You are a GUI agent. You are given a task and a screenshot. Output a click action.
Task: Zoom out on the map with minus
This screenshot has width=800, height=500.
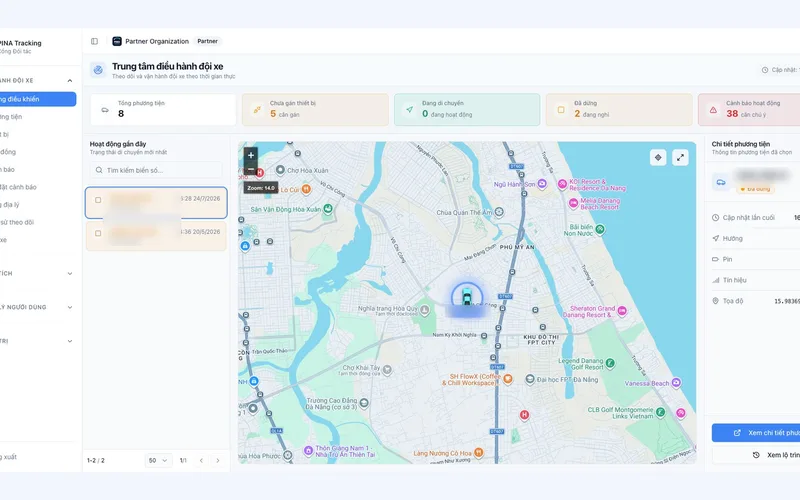tap(251, 169)
